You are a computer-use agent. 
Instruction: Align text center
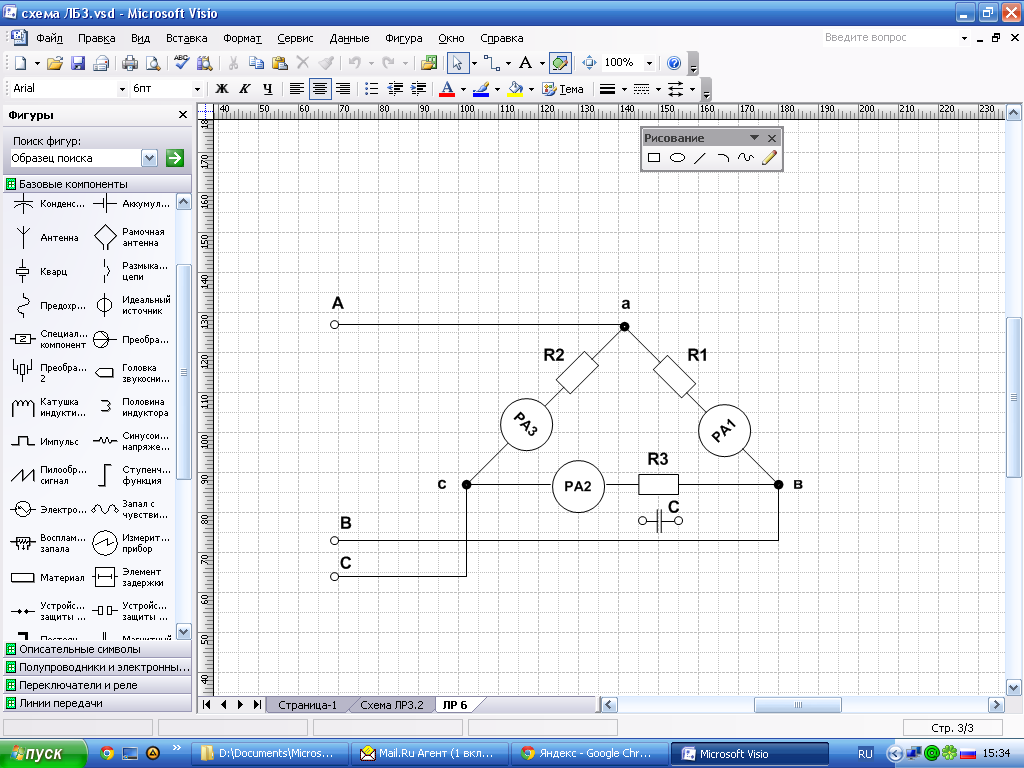tap(319, 89)
